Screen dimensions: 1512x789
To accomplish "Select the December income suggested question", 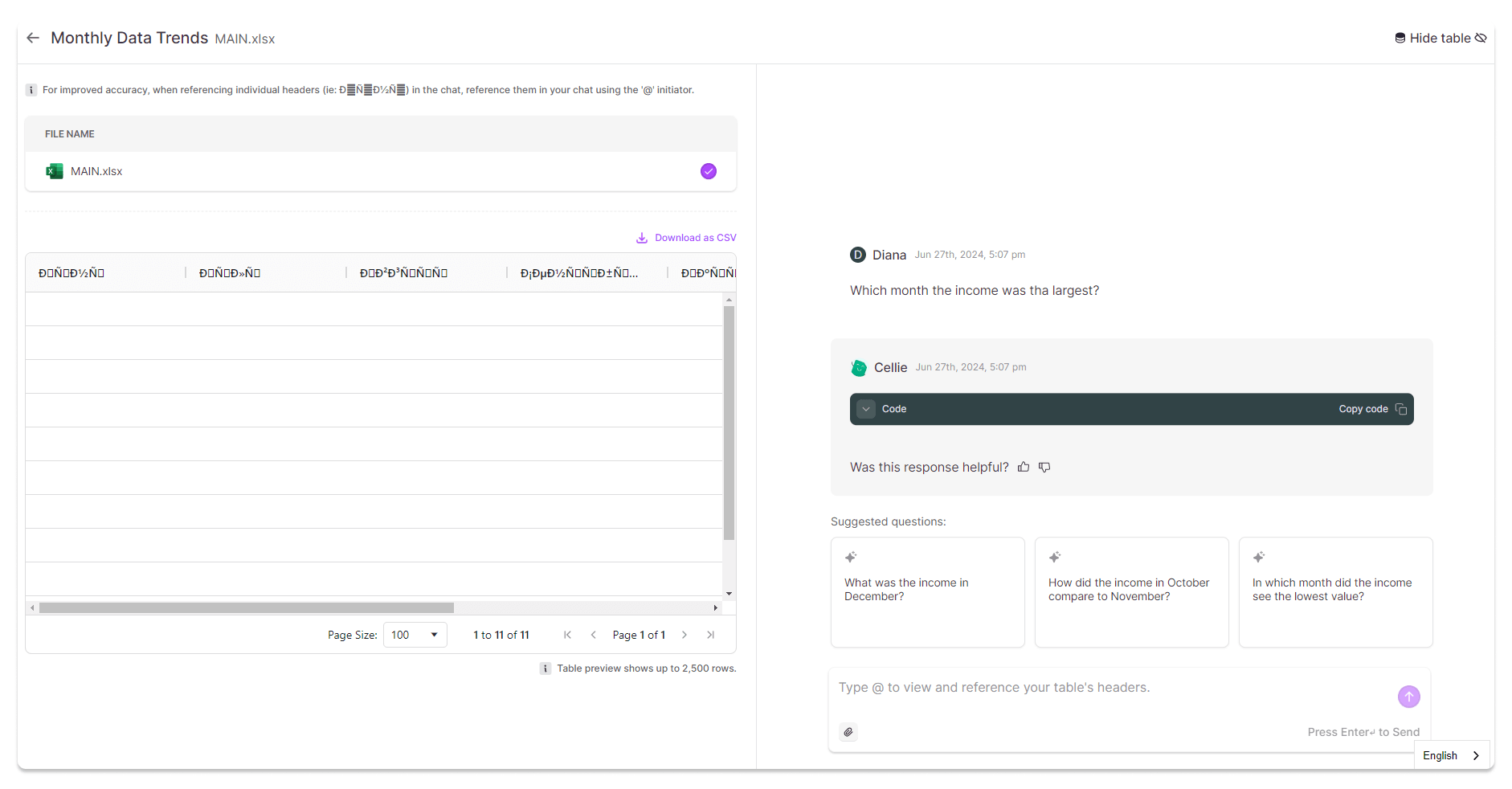I will 927,591.
